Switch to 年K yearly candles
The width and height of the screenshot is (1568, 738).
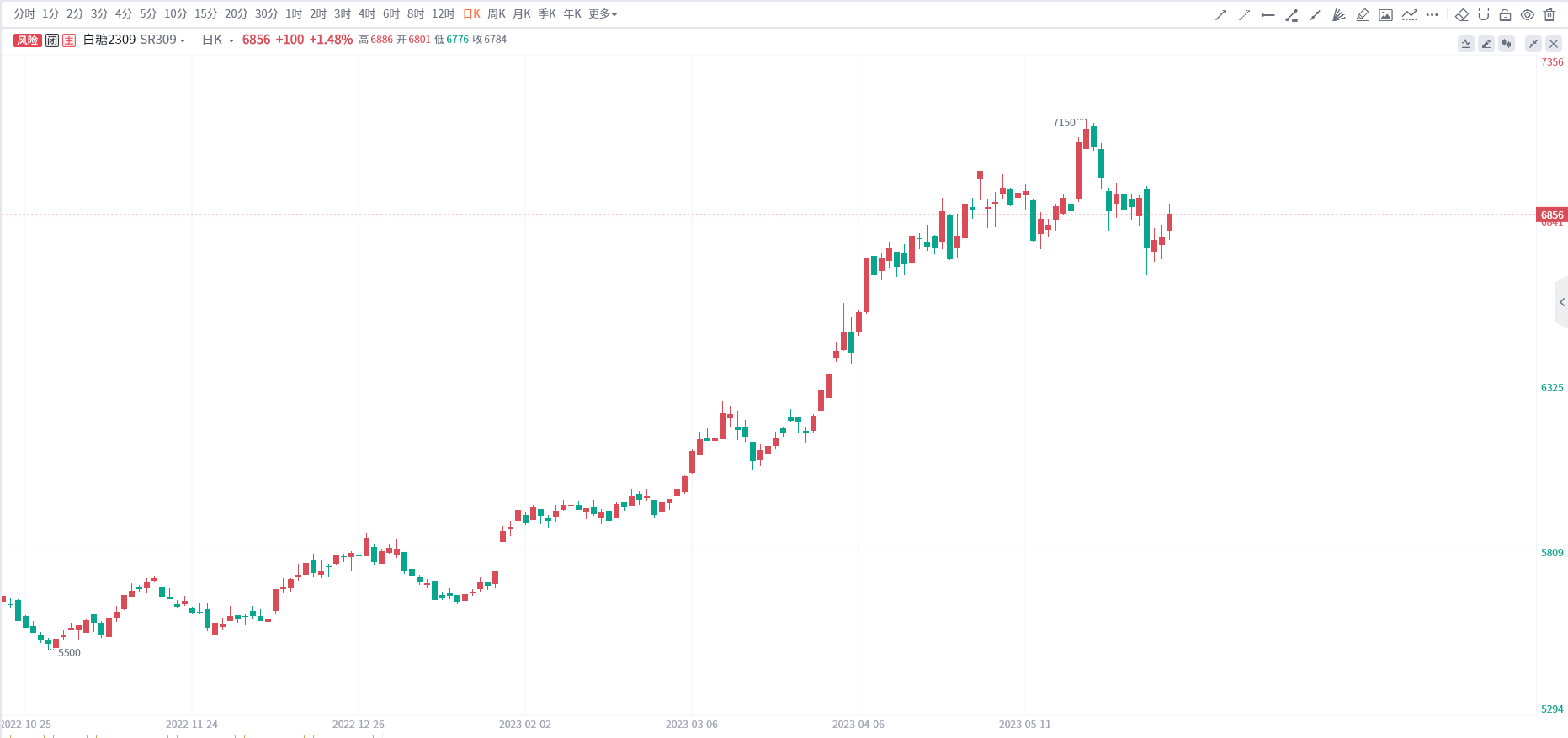[572, 14]
